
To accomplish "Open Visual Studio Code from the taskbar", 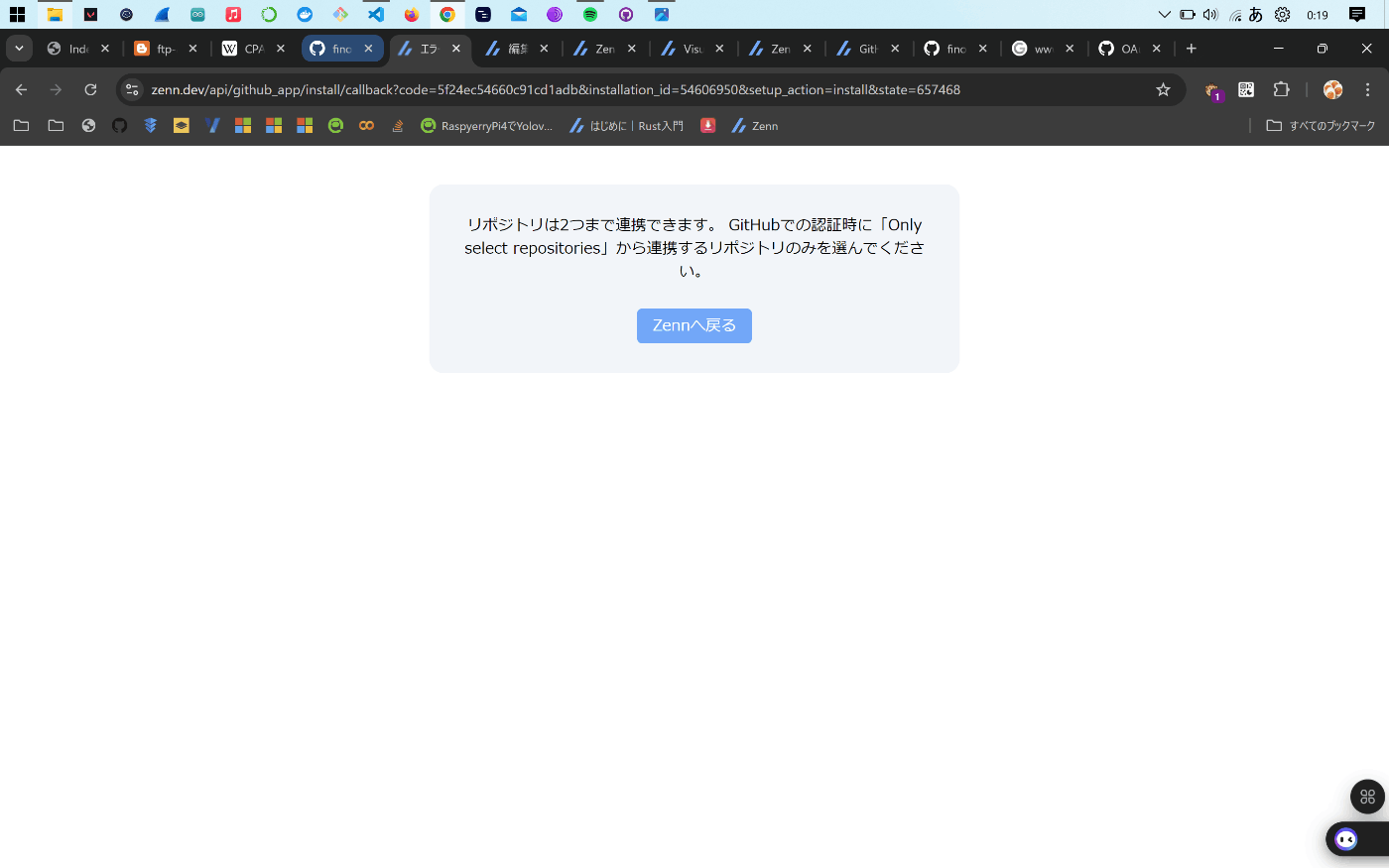I will click(x=376, y=15).
